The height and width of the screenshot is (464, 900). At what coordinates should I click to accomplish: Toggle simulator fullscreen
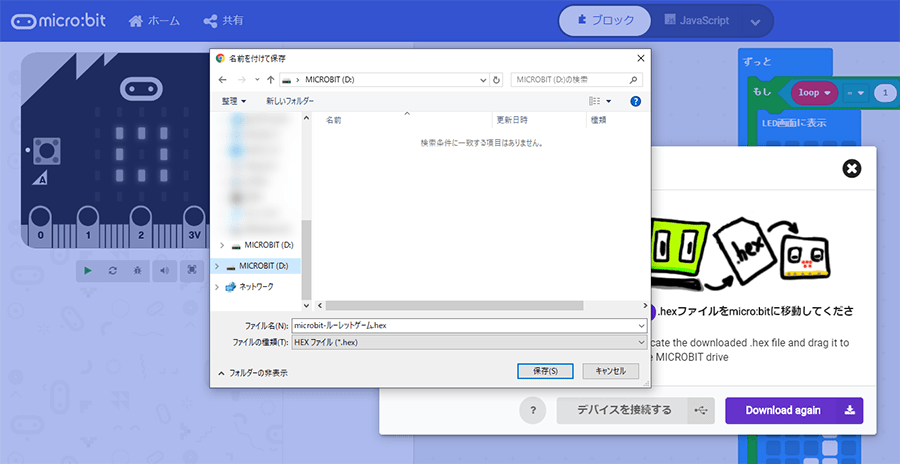192,270
